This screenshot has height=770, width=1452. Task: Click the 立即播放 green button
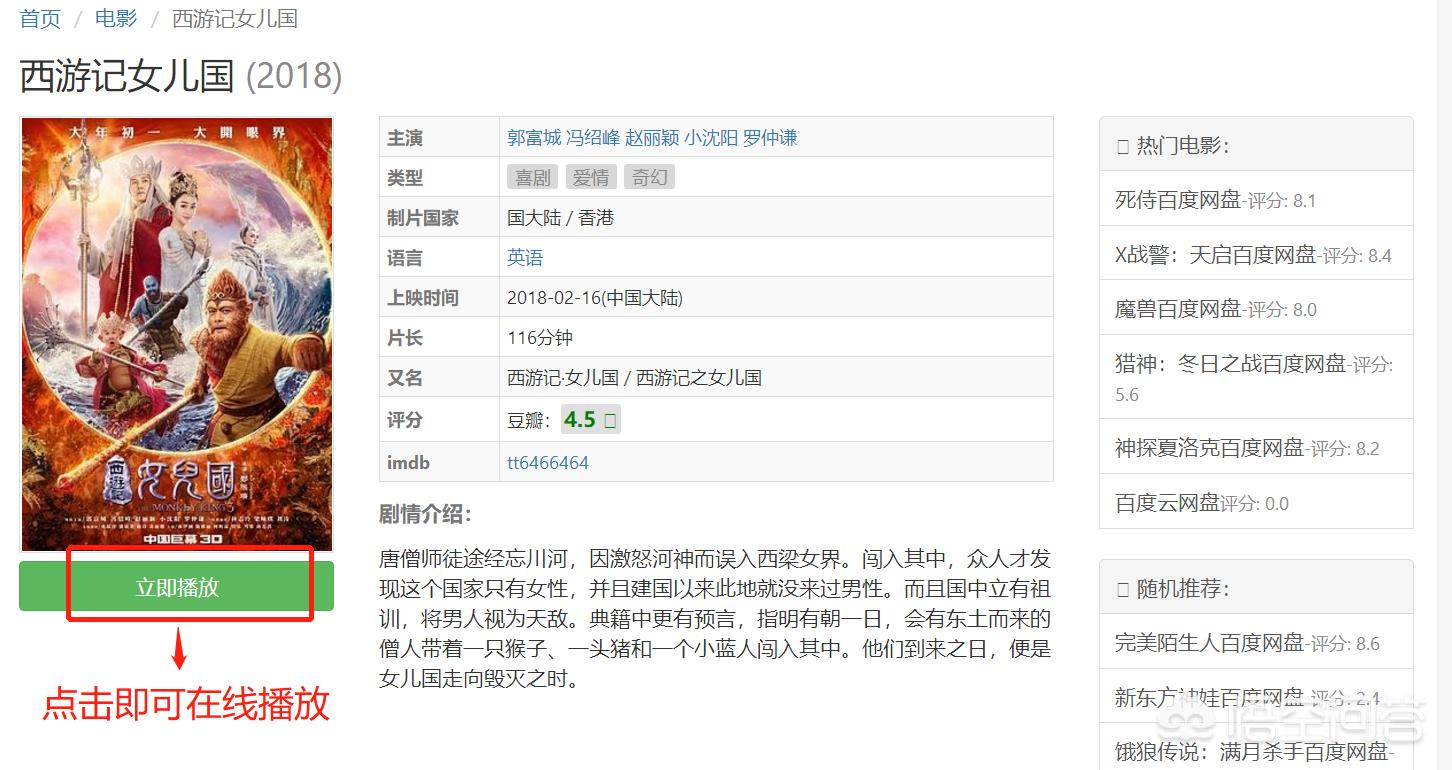176,587
